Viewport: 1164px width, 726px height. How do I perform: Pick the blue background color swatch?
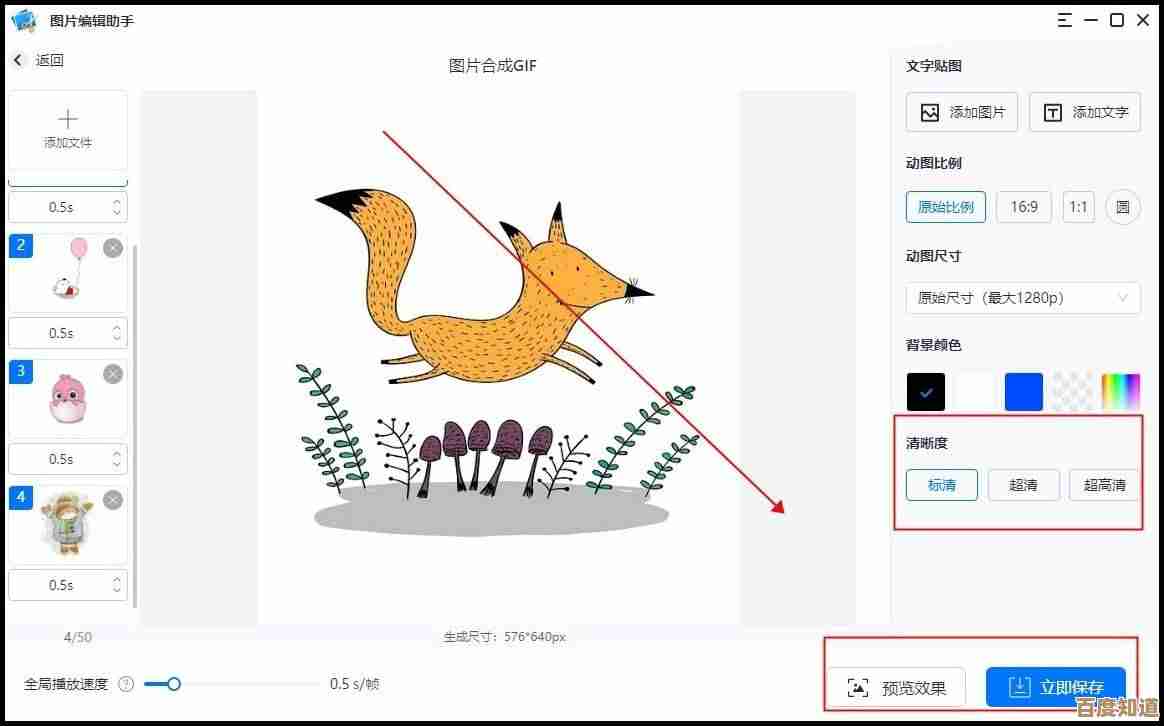click(1023, 392)
